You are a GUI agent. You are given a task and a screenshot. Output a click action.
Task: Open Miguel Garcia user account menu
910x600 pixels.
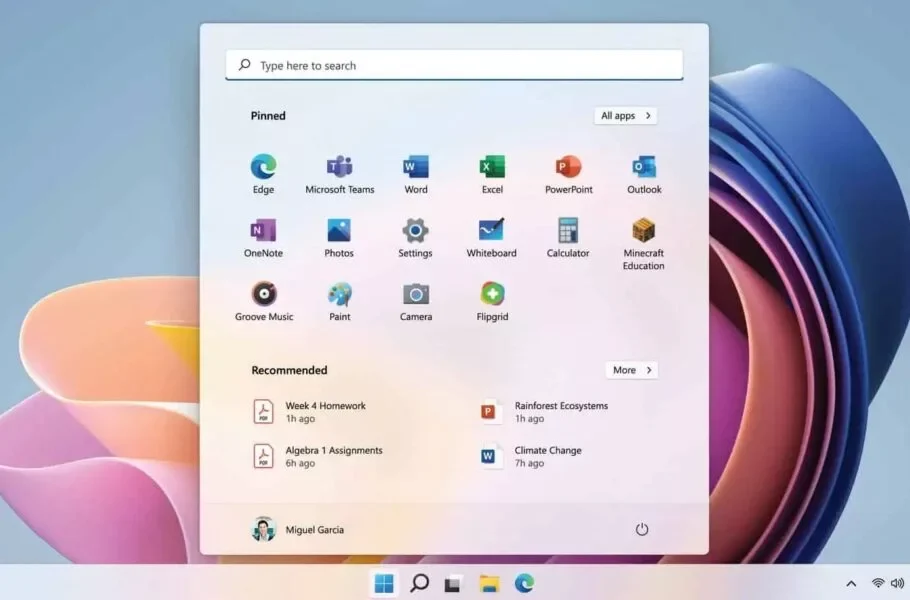(x=298, y=529)
